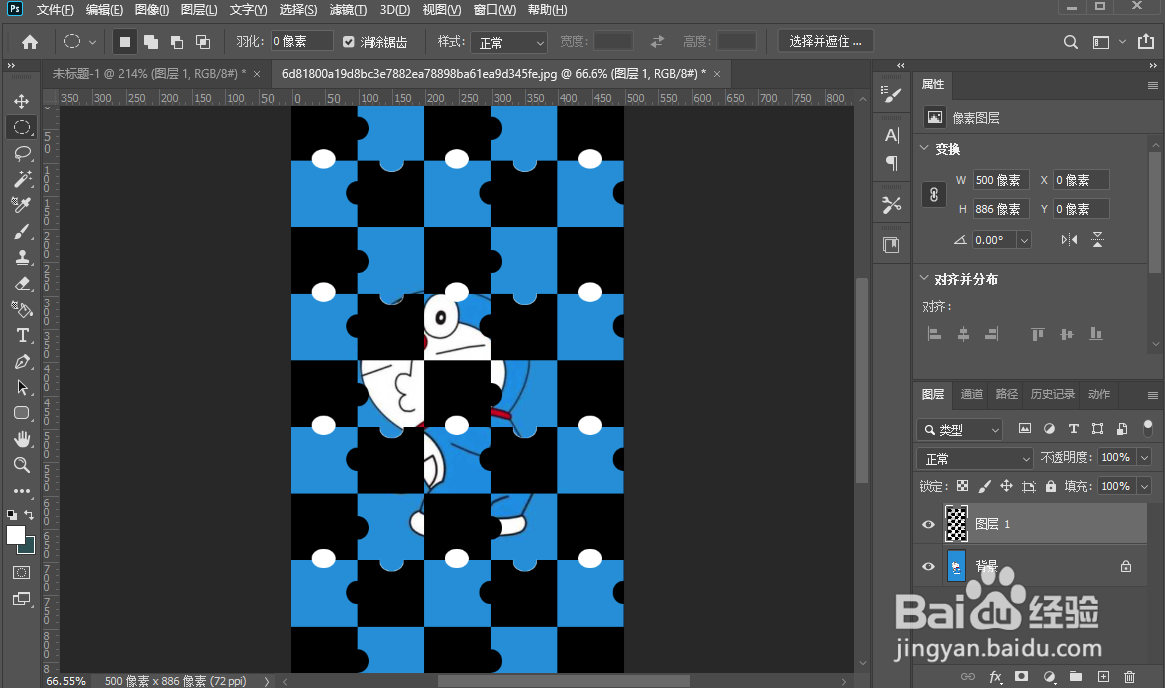Select the Brush tool
Viewport: 1165px width, 688px height.
[x=22, y=231]
